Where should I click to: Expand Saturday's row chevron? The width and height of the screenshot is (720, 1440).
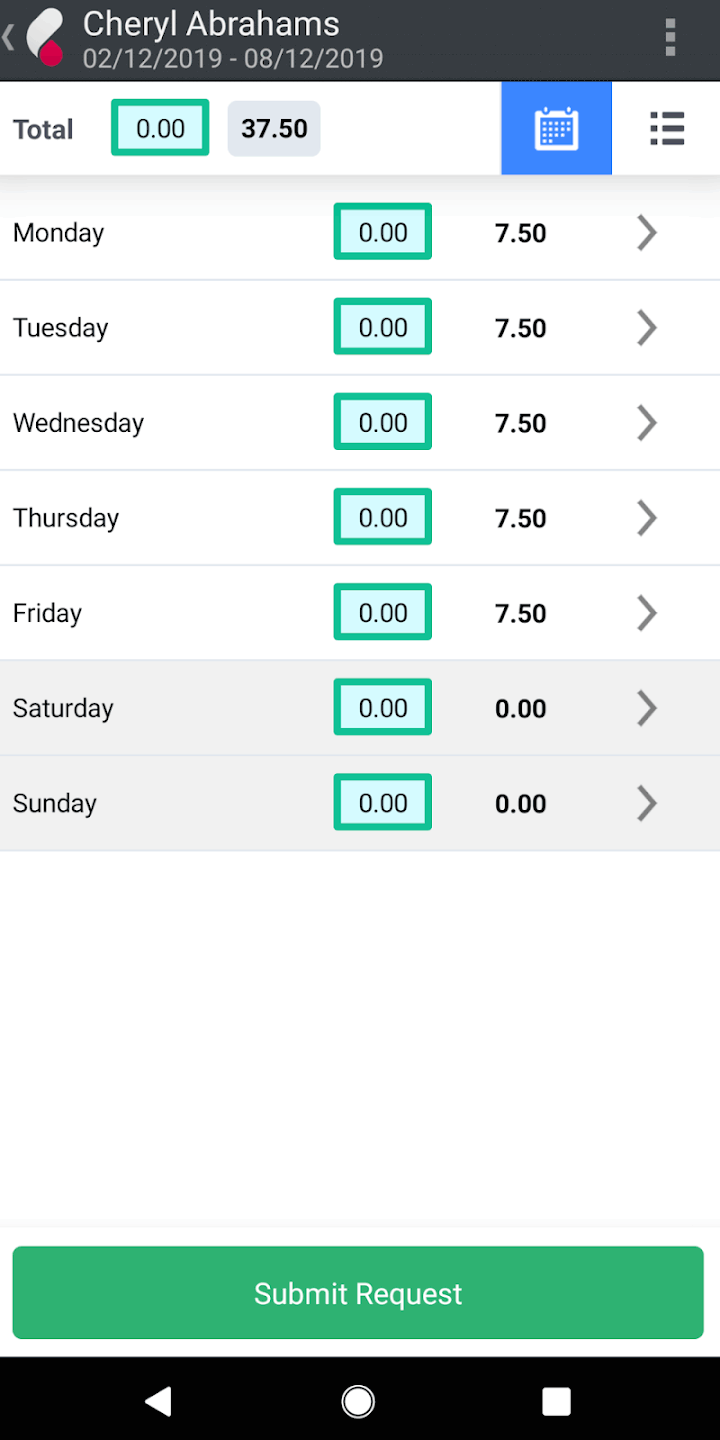(x=647, y=708)
